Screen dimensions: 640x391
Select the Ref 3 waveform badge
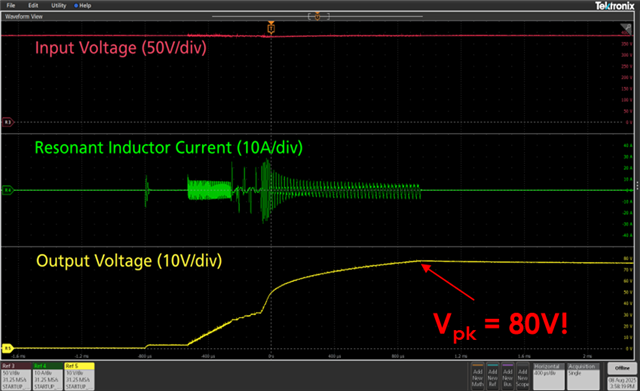(16, 376)
